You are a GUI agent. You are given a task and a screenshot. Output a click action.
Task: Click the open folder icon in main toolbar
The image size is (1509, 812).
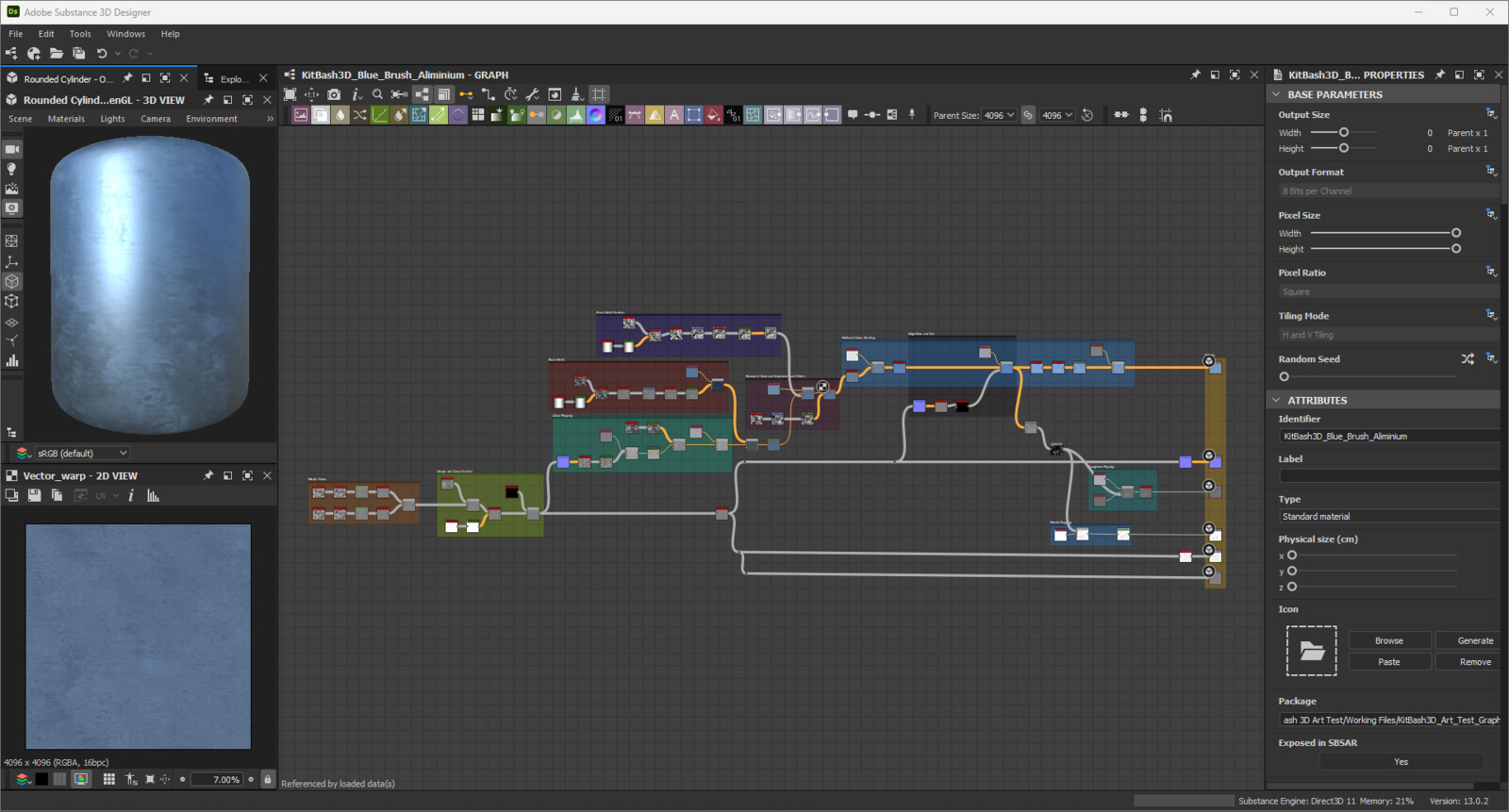pos(57,54)
